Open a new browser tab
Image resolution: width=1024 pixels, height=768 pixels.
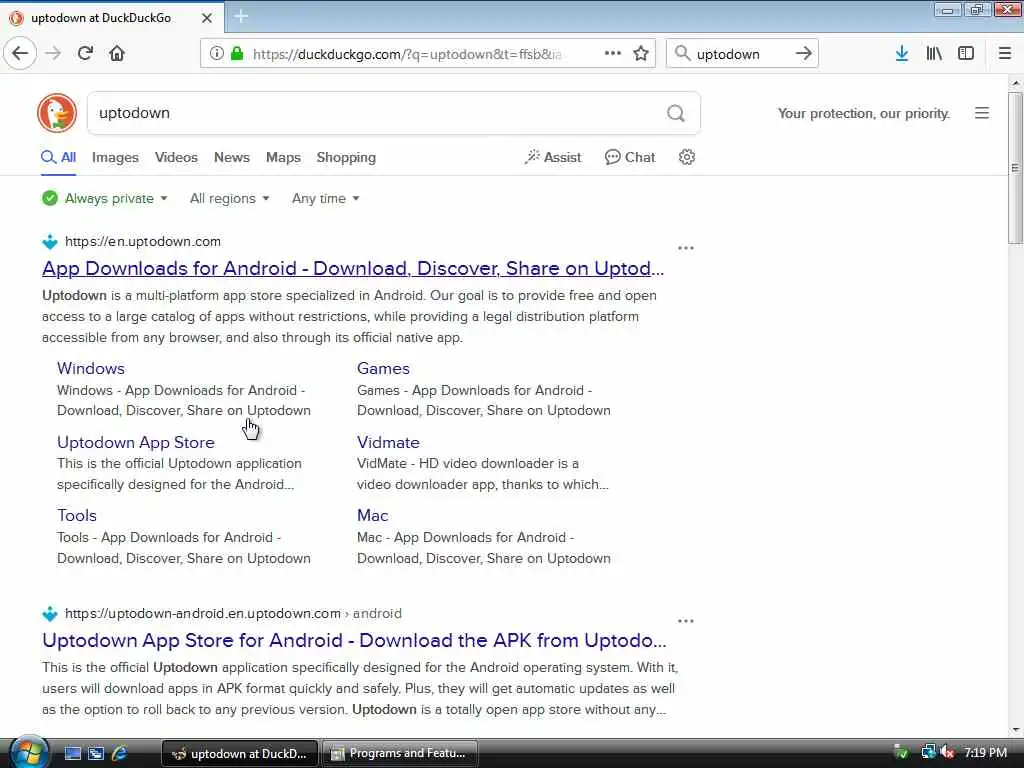[241, 17]
